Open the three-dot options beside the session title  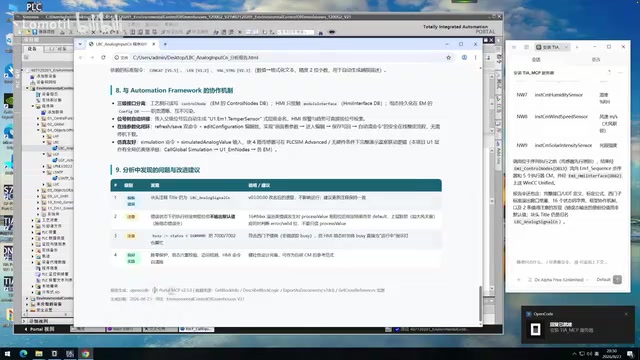click(x=620, y=73)
